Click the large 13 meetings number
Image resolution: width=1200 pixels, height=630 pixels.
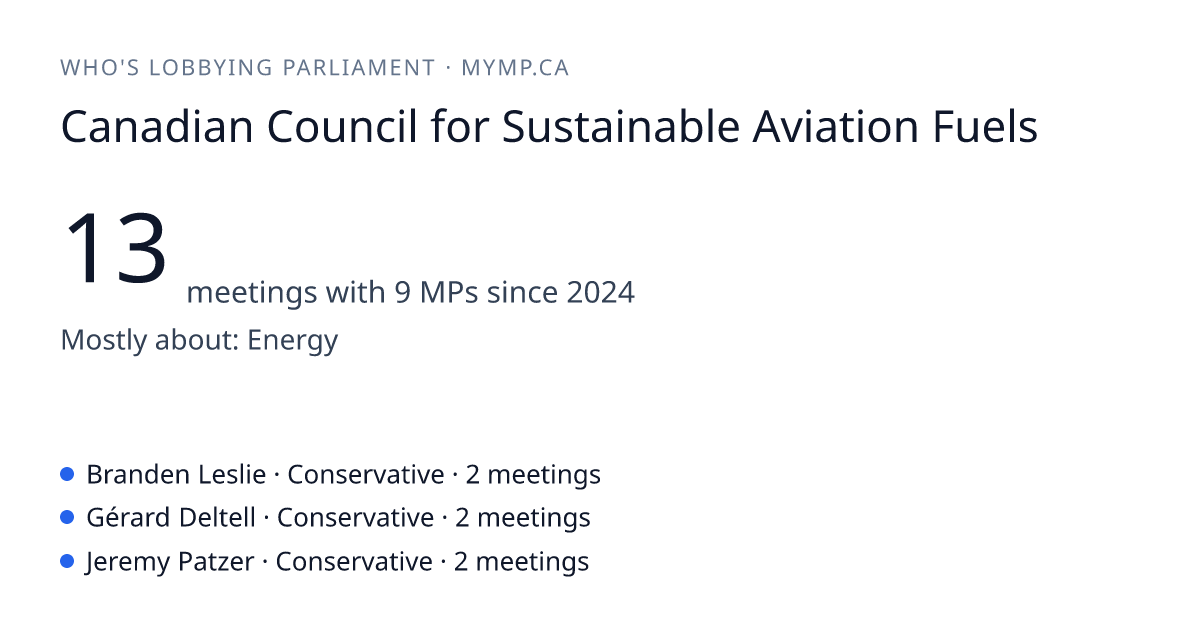pos(116,248)
